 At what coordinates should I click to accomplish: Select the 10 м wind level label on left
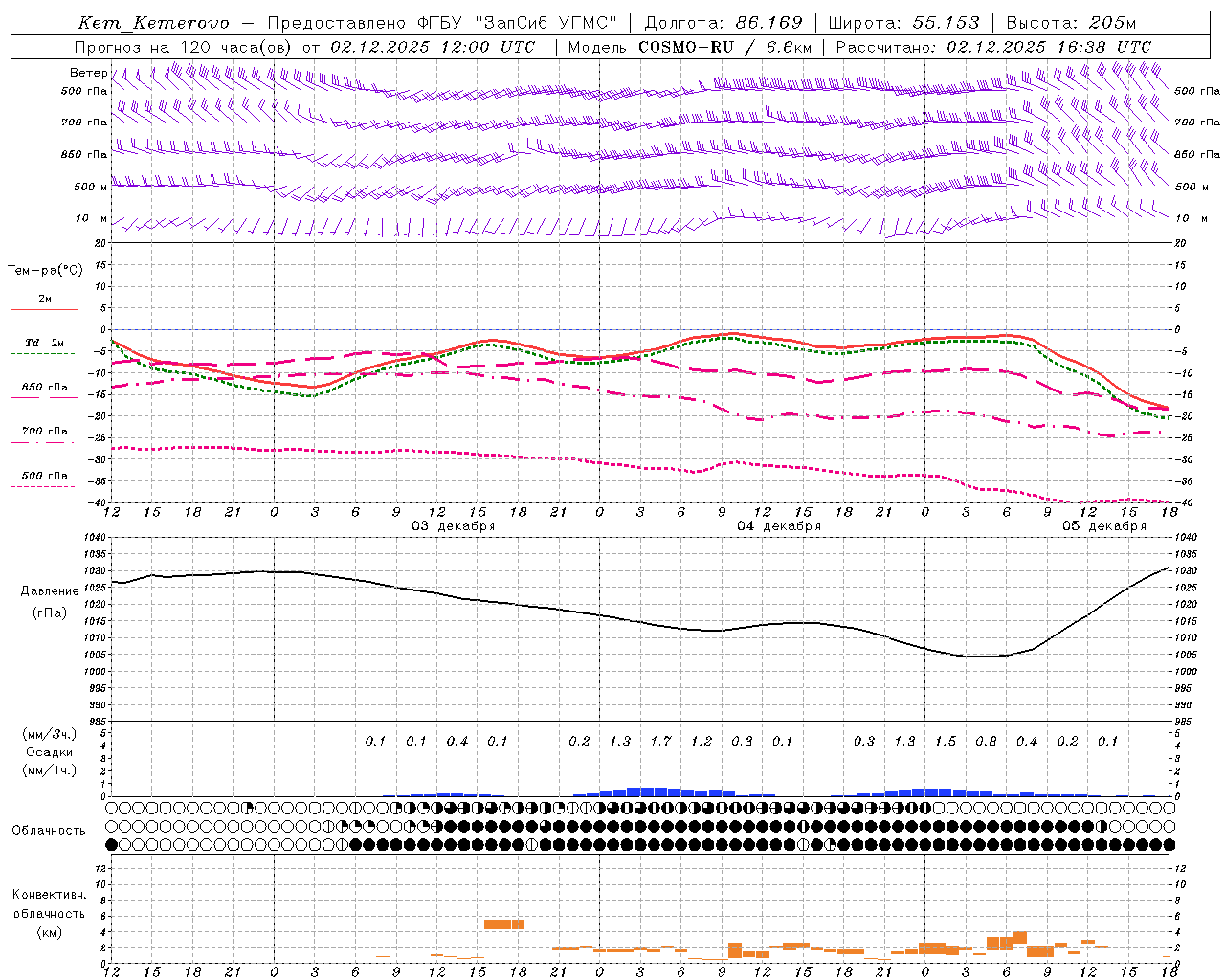tap(91, 218)
